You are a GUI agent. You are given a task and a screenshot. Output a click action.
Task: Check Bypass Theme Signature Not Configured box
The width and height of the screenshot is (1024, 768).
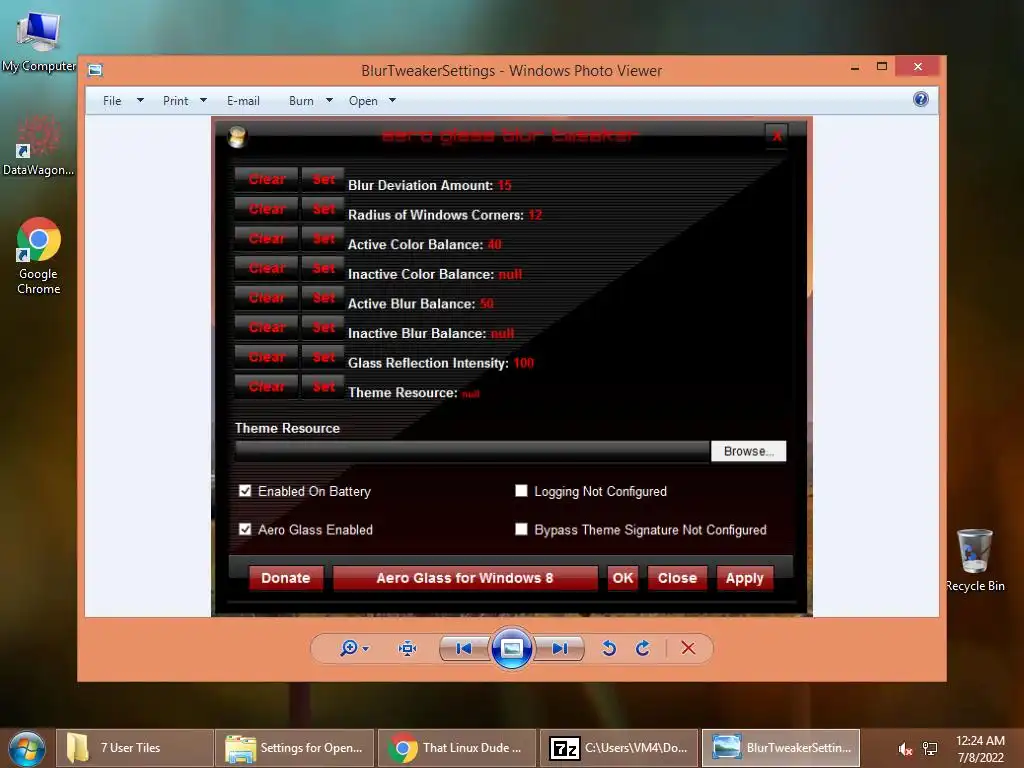click(521, 529)
